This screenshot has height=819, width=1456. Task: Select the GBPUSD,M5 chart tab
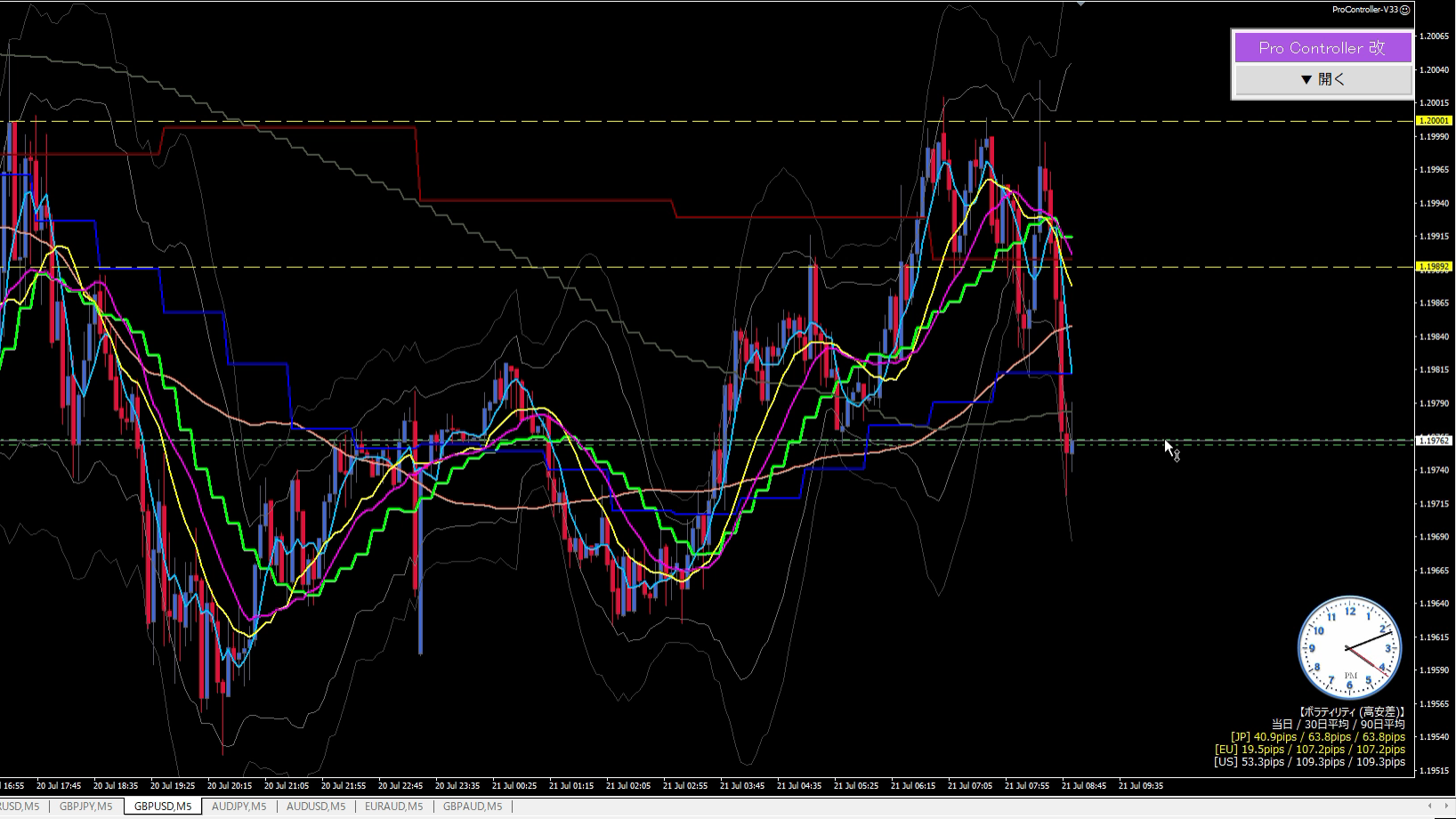[x=163, y=807]
